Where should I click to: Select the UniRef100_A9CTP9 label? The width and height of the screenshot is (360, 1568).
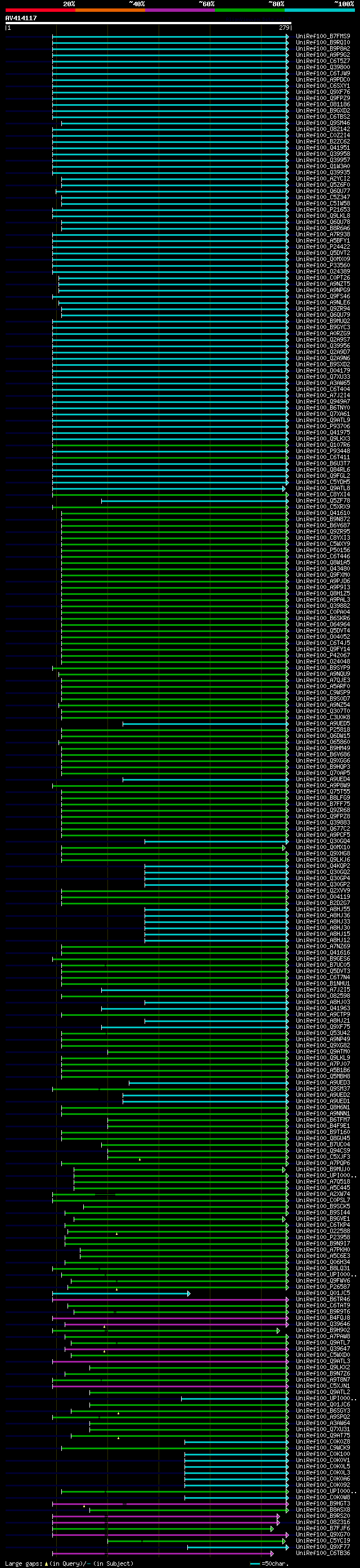[323, 1014]
